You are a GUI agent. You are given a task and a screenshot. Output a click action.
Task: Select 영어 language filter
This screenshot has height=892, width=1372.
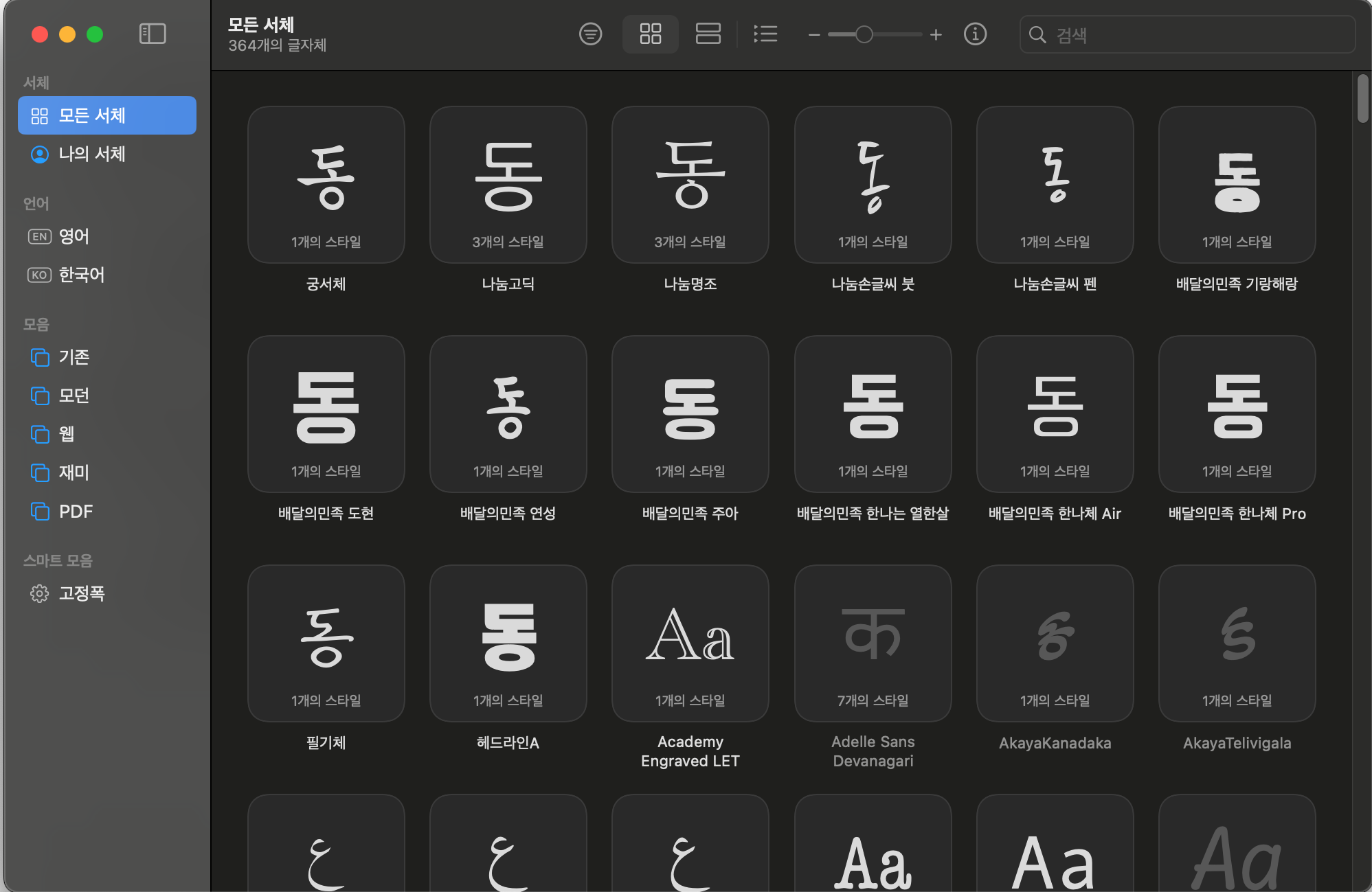point(74,236)
